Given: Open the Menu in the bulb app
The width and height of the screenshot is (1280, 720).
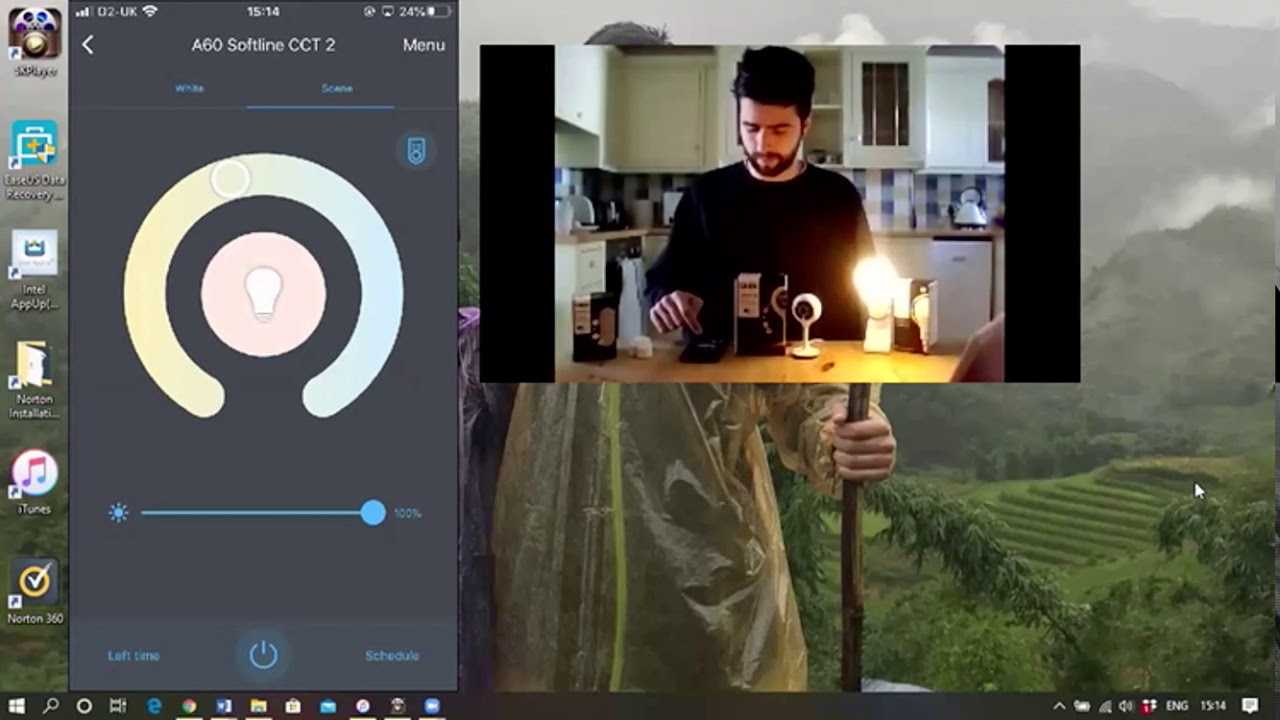Looking at the screenshot, I should pos(424,45).
